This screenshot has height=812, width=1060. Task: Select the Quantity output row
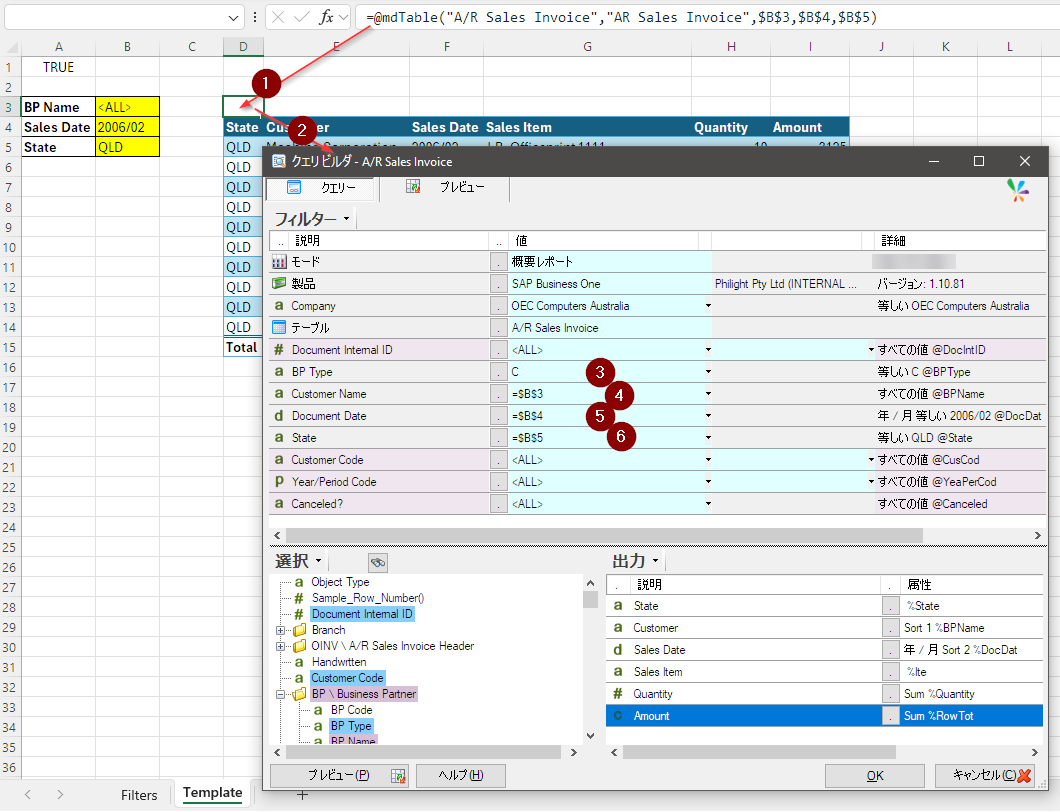(824, 694)
